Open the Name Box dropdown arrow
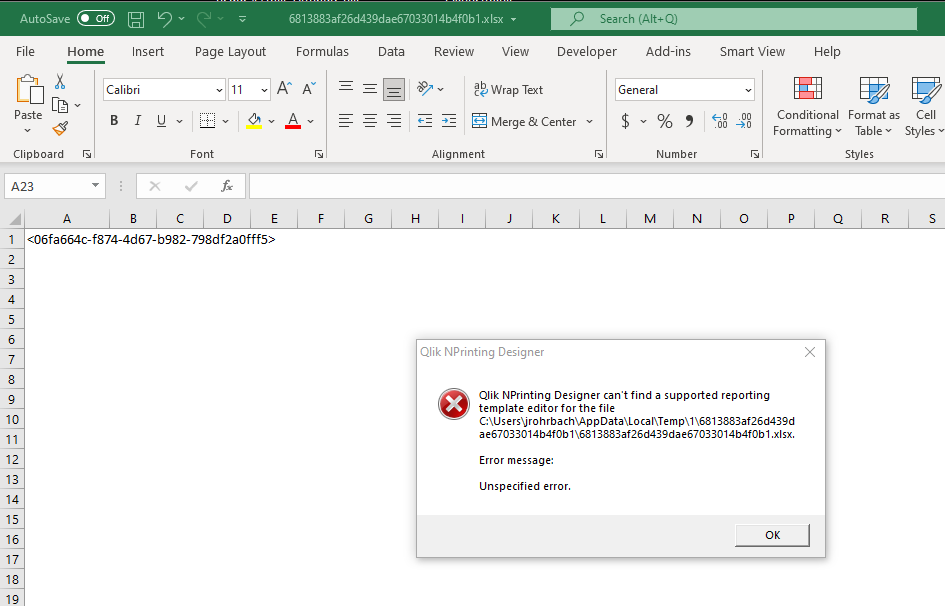 coord(96,186)
